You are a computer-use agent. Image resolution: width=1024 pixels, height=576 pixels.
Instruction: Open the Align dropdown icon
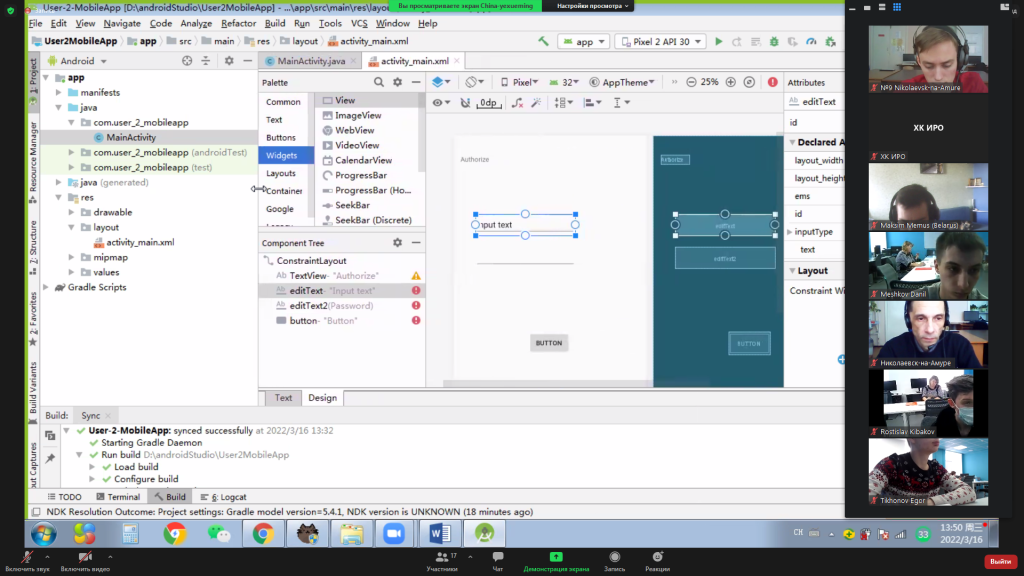(592, 103)
